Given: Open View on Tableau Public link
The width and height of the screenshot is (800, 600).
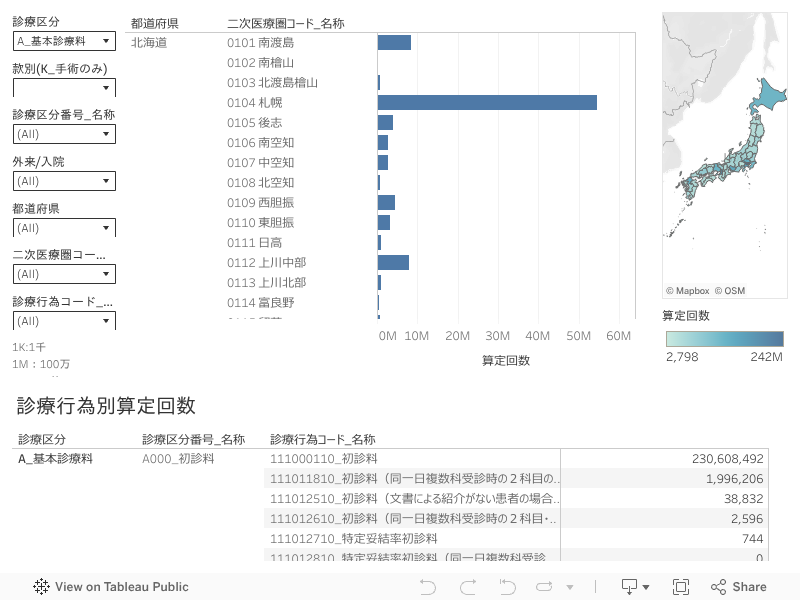Looking at the screenshot, I should pyautogui.click(x=111, y=587).
